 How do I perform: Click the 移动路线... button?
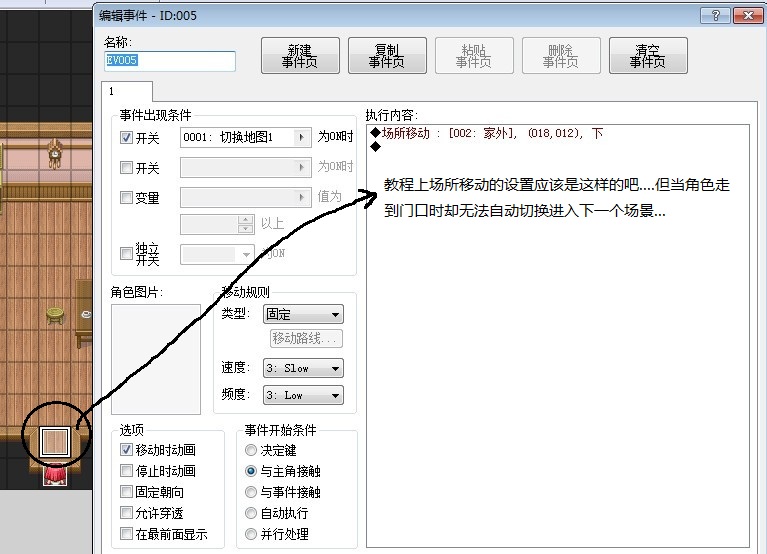(x=306, y=338)
